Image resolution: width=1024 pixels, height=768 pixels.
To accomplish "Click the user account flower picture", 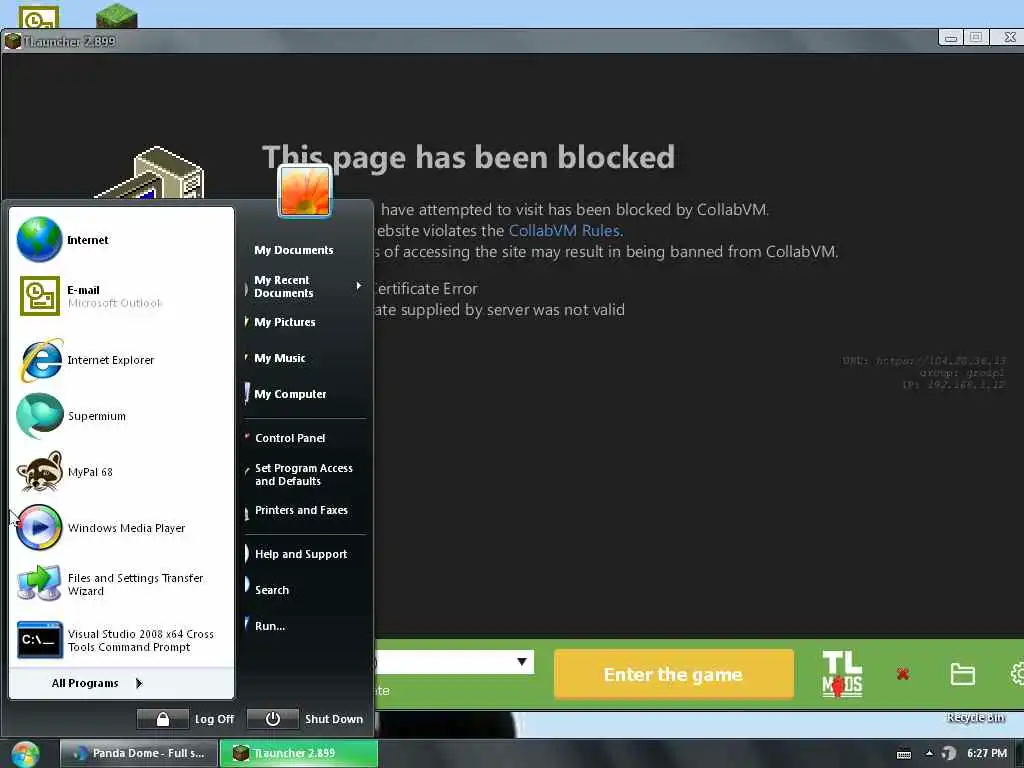I will click(x=304, y=191).
